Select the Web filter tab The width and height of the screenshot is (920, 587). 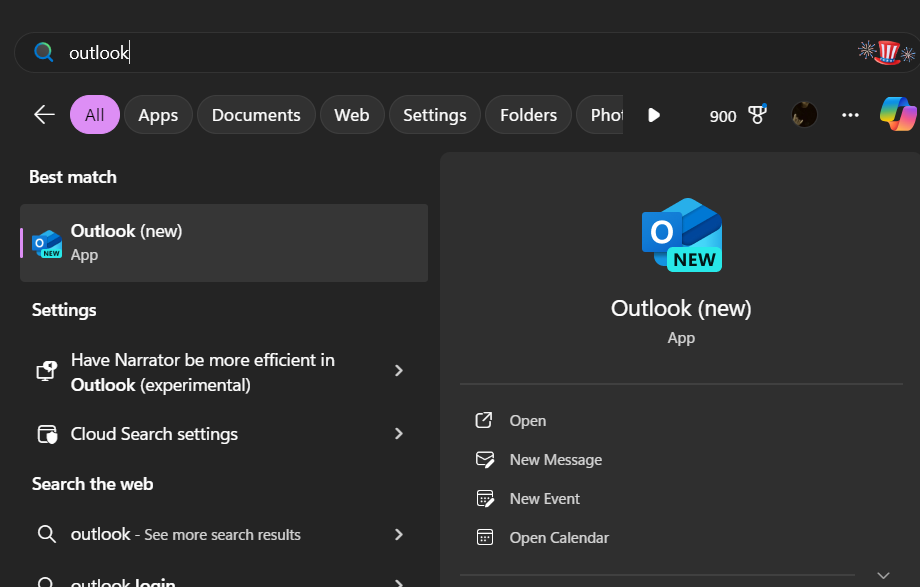tap(351, 115)
